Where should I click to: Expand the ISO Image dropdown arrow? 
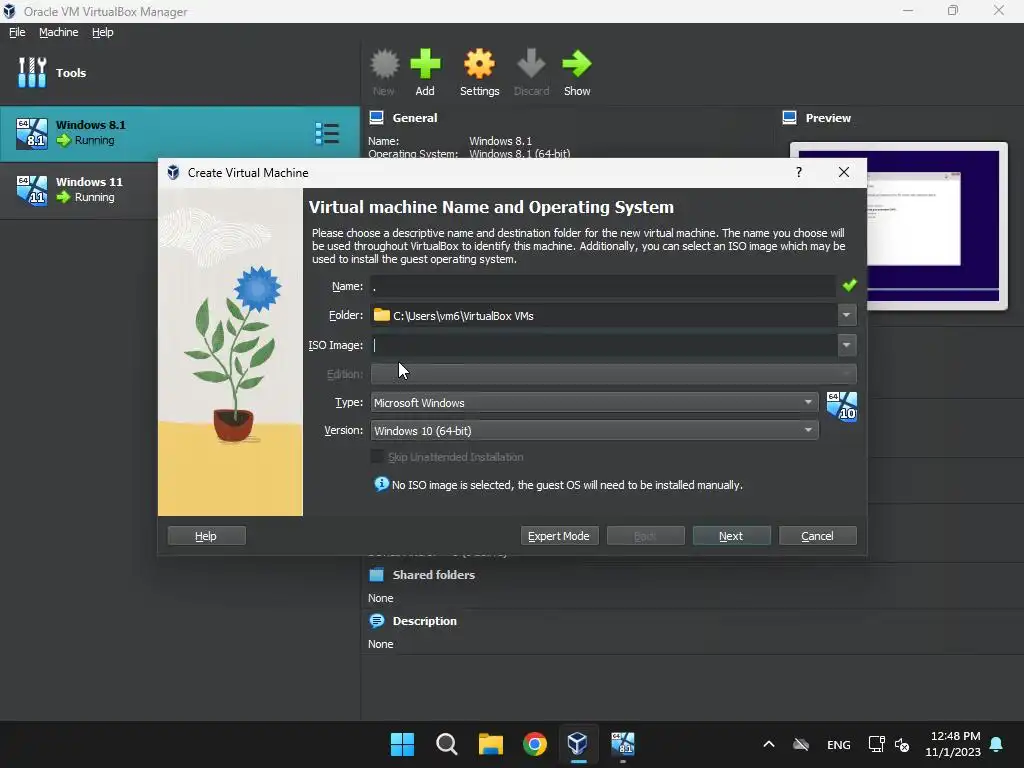click(x=846, y=345)
